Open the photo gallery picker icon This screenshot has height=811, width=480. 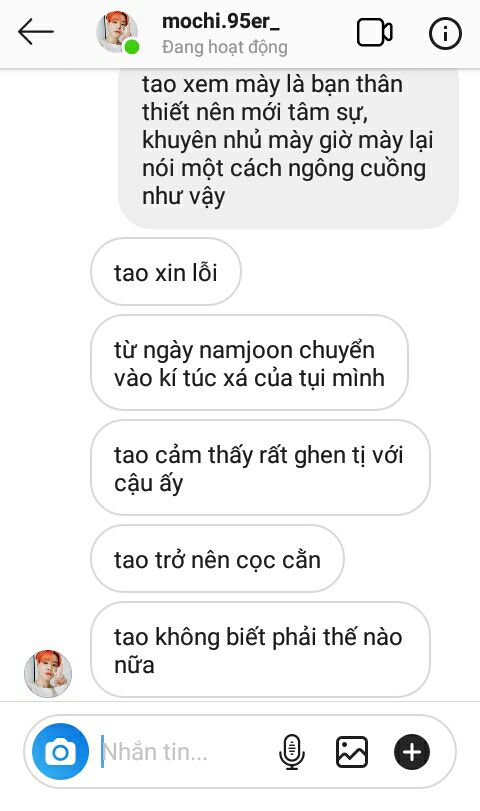[352, 752]
